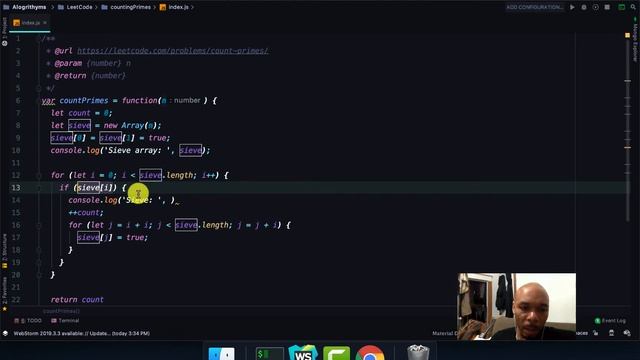Open the Project tool window stripe
Screen dimensions: 640x360
(x=4, y=32)
